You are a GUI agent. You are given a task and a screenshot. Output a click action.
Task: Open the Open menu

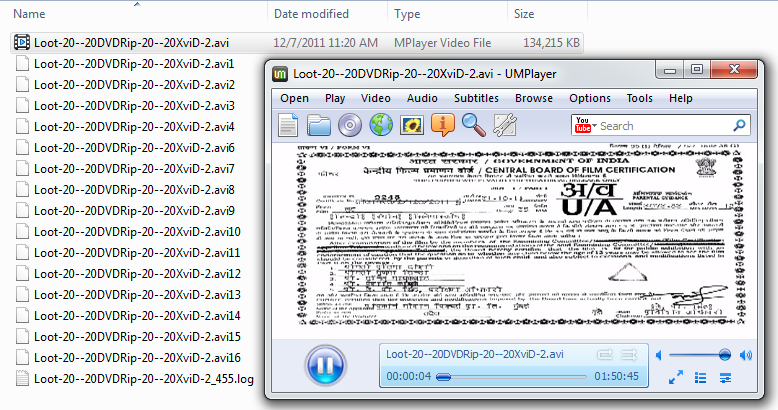[294, 98]
